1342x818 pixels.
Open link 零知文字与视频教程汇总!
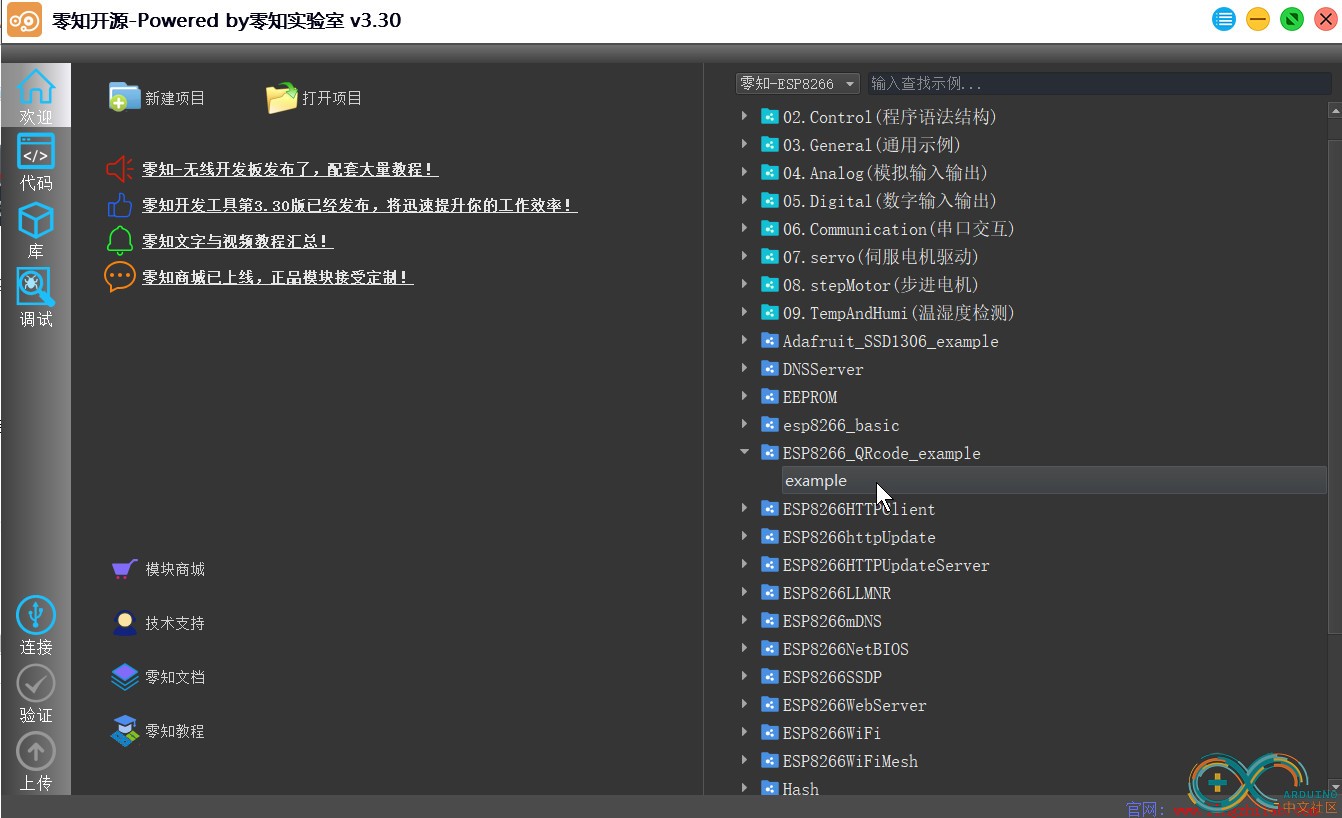click(237, 242)
